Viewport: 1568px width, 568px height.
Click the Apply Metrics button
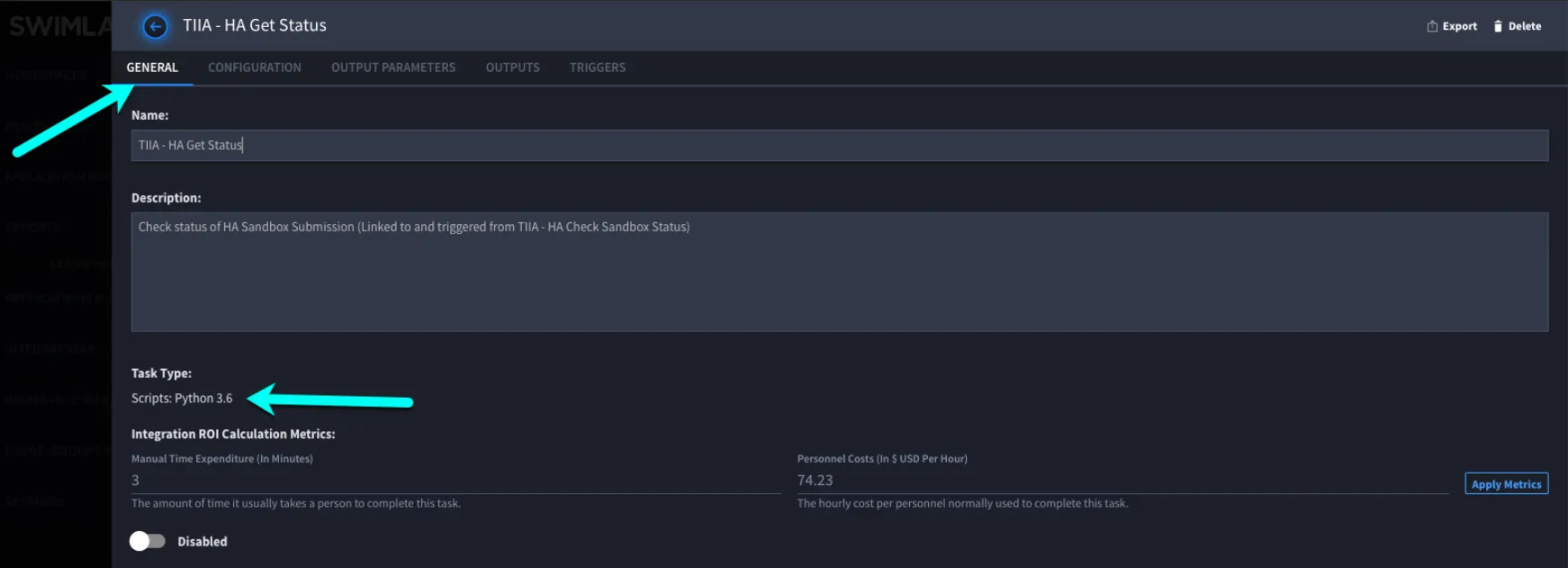coord(1507,484)
